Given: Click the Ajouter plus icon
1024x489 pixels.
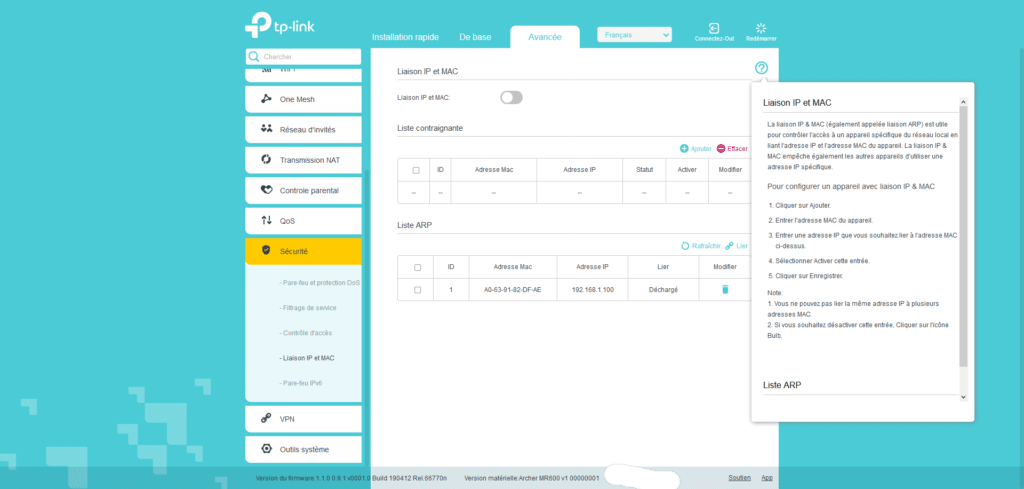Looking at the screenshot, I should pos(685,148).
